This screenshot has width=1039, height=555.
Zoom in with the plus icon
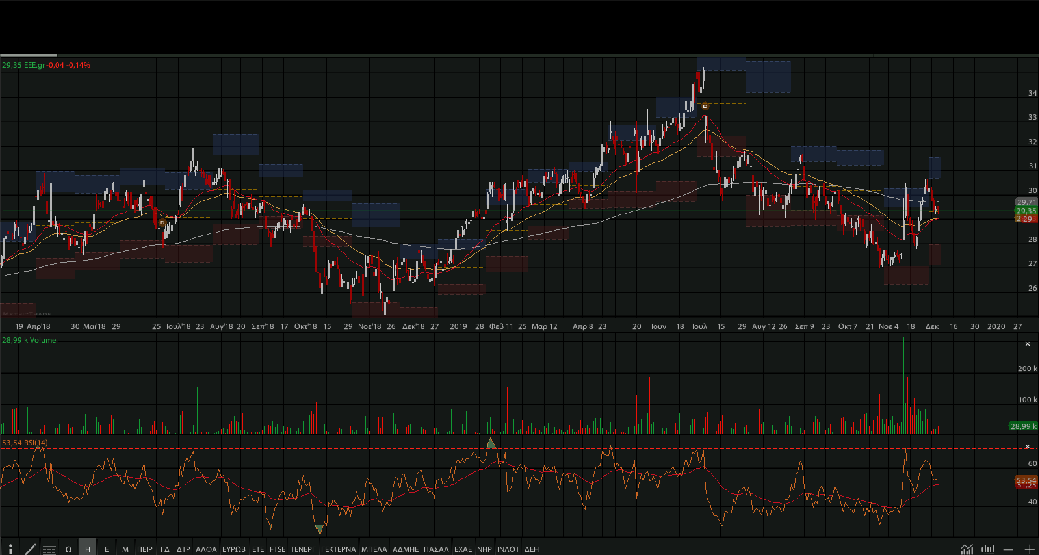pyautogui.click(x=1028, y=549)
